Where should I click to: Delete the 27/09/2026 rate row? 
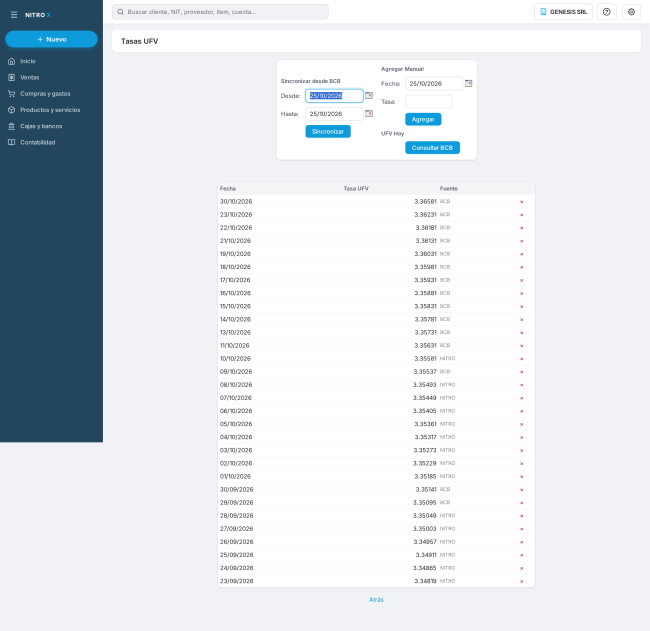pos(521,529)
